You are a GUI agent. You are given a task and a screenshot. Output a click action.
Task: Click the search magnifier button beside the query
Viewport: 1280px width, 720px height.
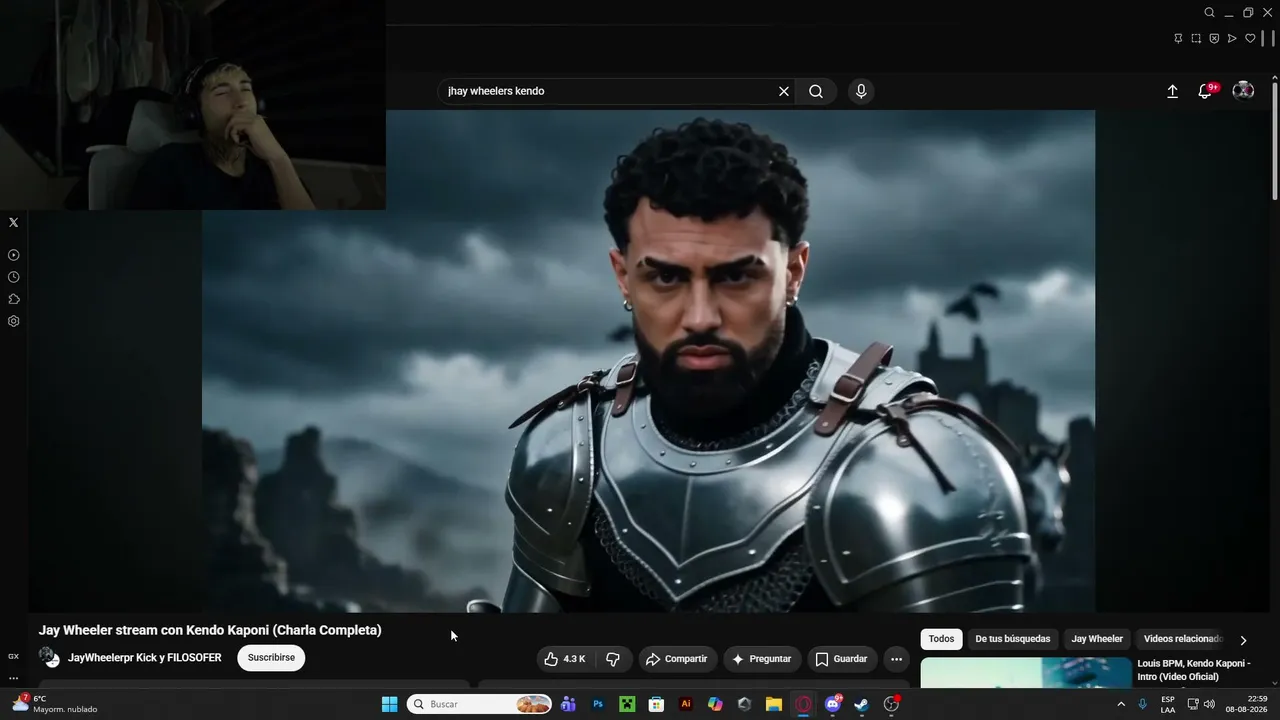816,91
